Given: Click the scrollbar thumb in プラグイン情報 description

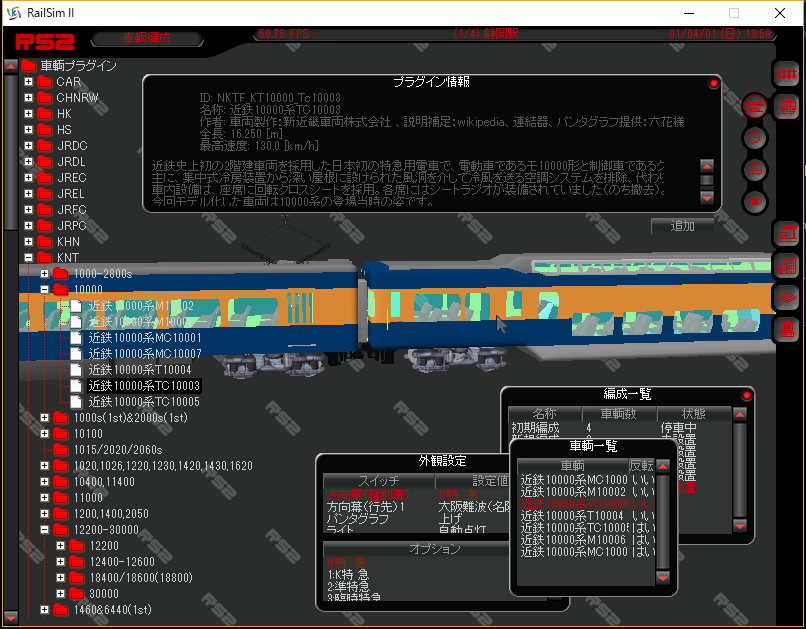Looking at the screenshot, I should (707, 180).
